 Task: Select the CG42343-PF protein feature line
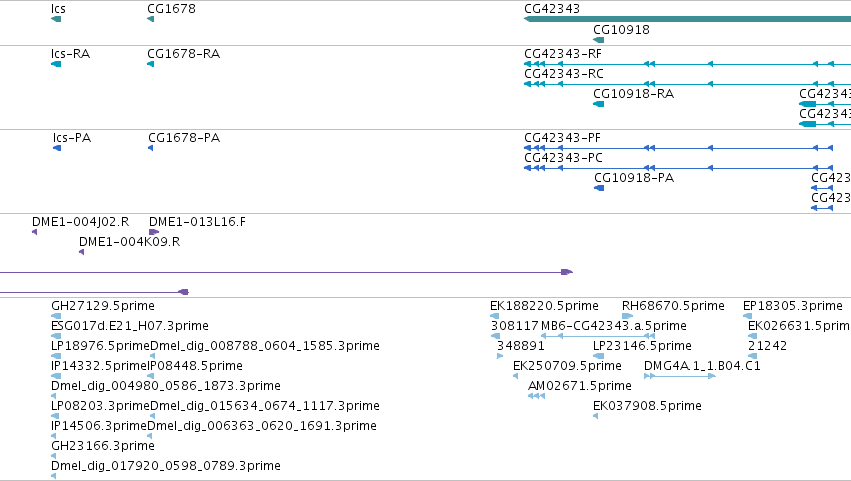(678, 148)
